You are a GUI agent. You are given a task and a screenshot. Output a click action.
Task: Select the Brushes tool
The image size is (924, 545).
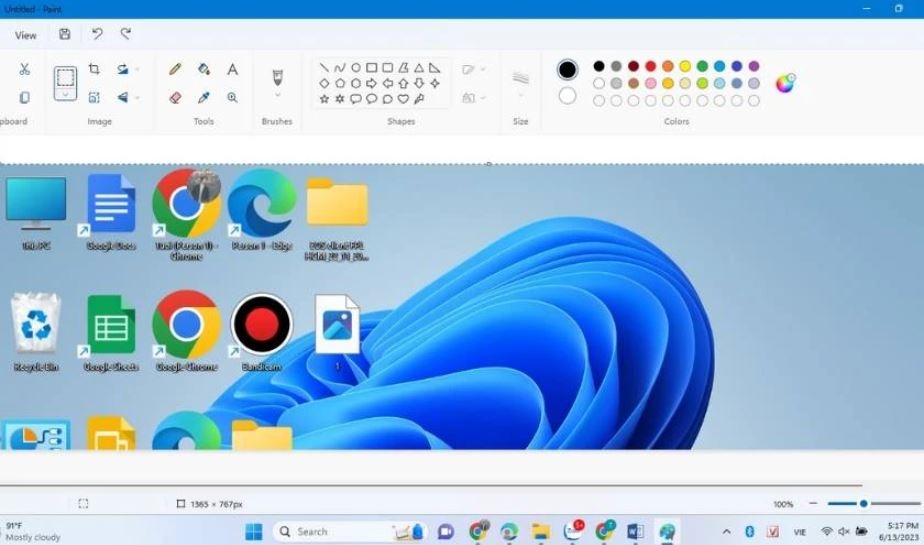[277, 77]
